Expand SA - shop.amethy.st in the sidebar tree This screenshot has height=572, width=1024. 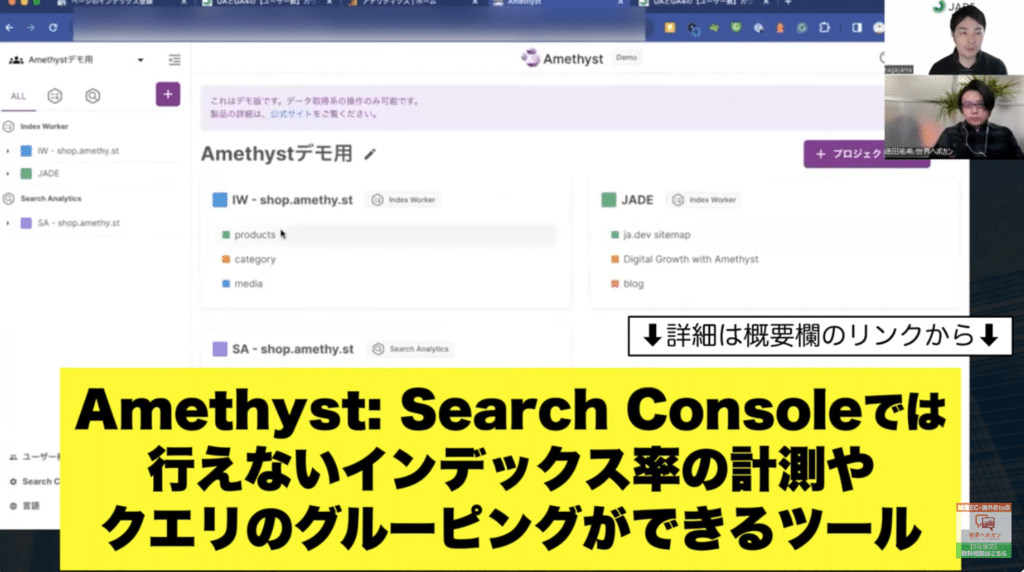click(8, 223)
